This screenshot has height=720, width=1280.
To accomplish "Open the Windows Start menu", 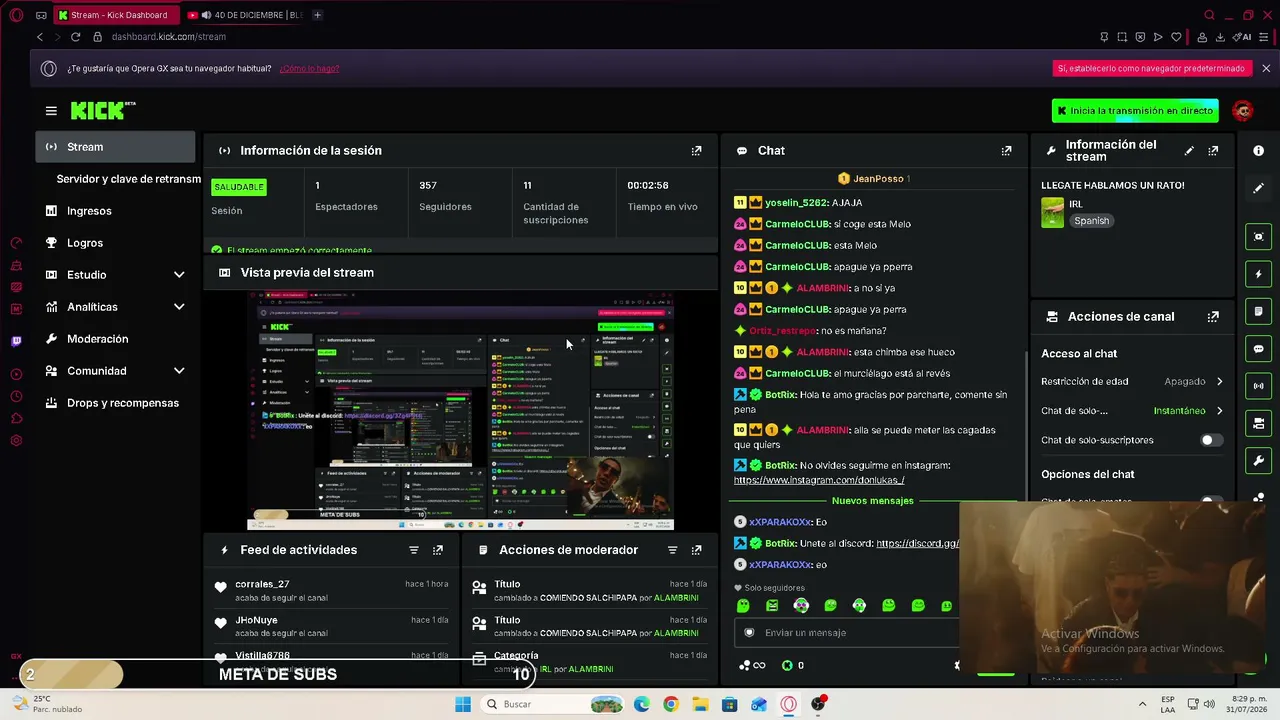I will (463, 704).
